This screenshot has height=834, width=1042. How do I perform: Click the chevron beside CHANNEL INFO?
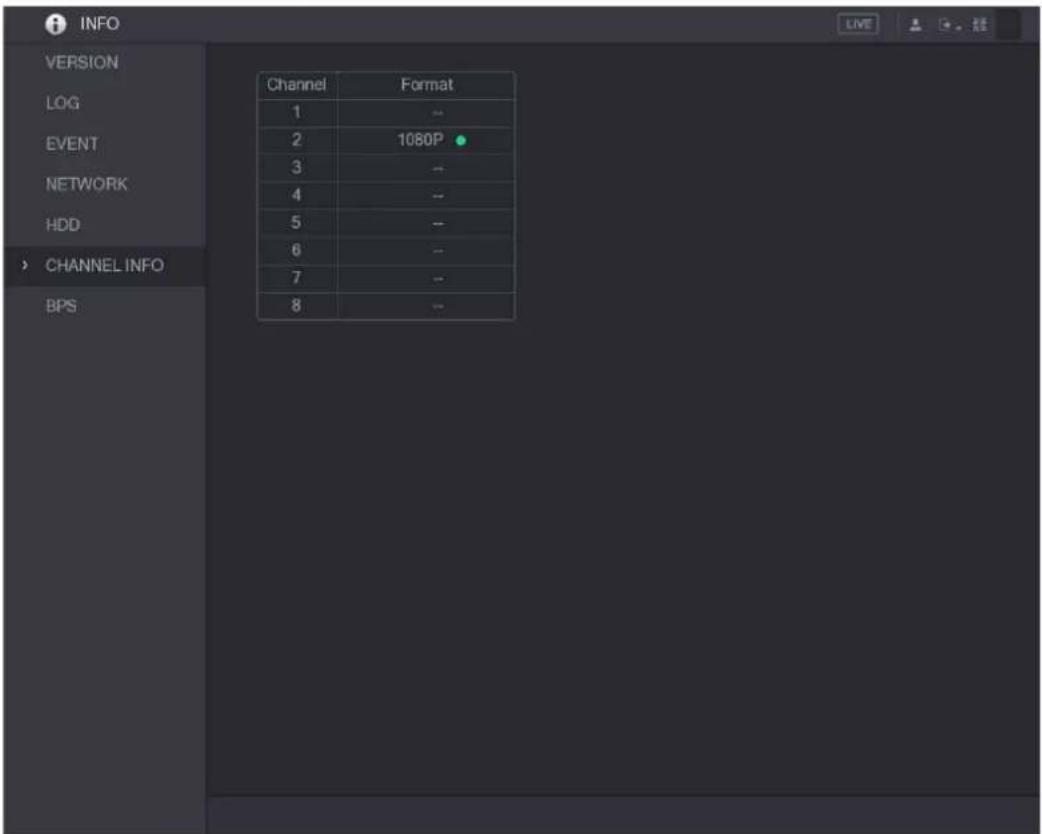point(25,265)
